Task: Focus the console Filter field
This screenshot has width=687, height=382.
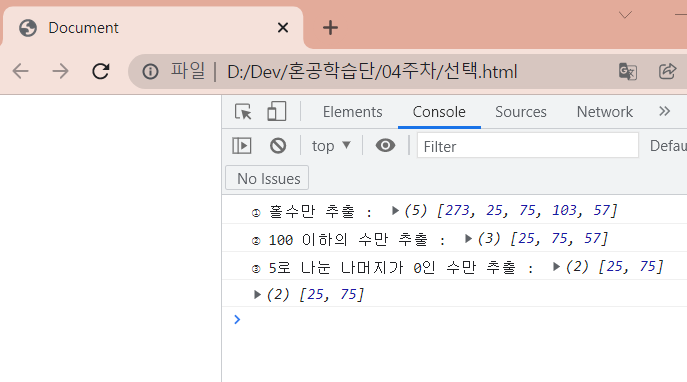Action: tap(528, 146)
